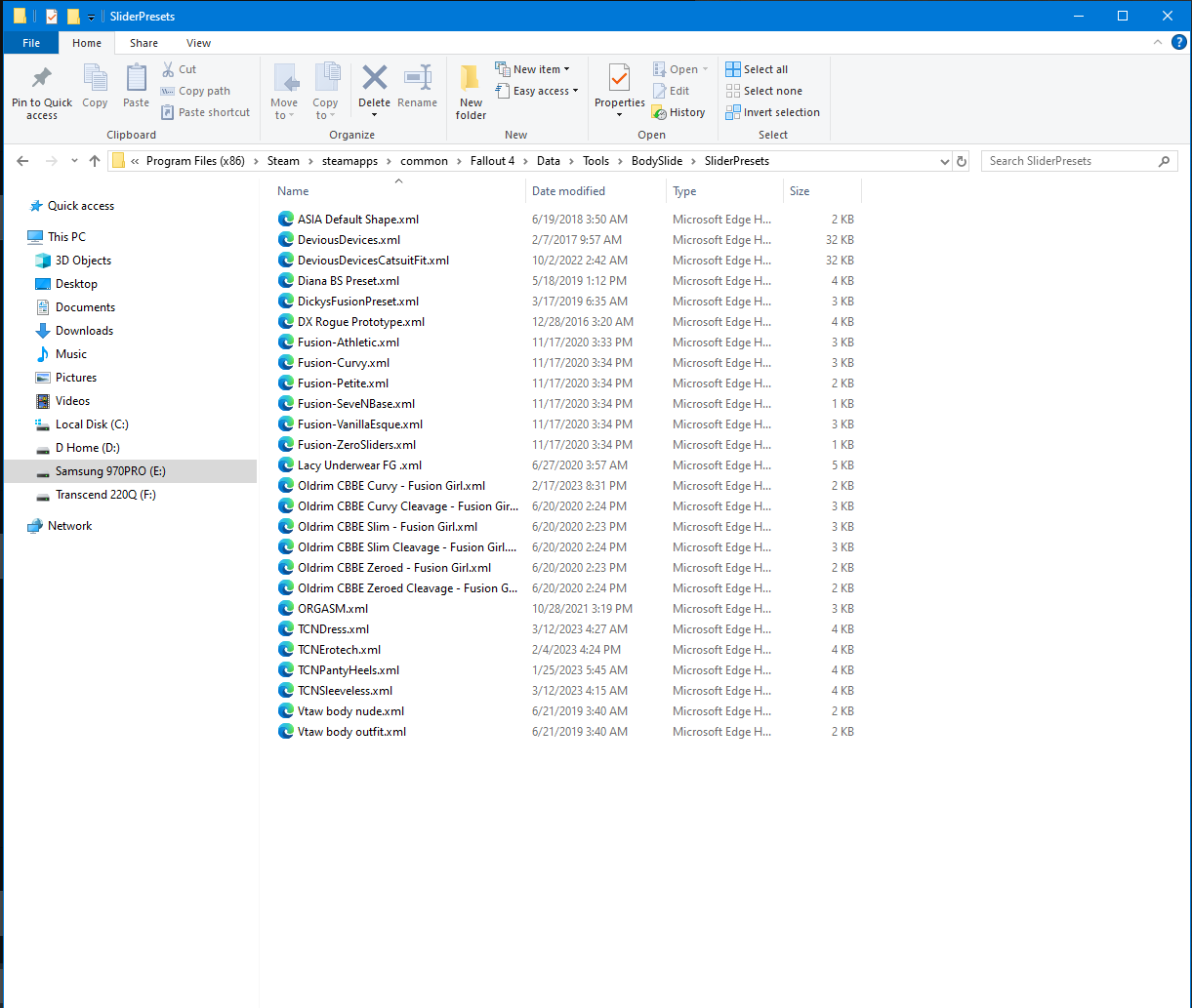Click the Up arrow navigation button

tap(95, 161)
